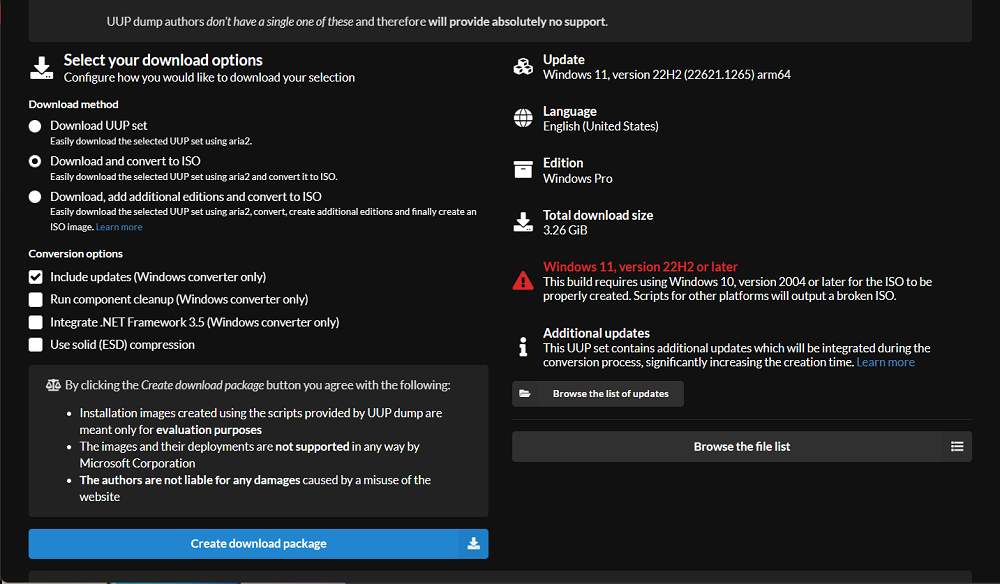Click the Additional updates heading
The width and height of the screenshot is (1000, 584).
click(x=596, y=333)
